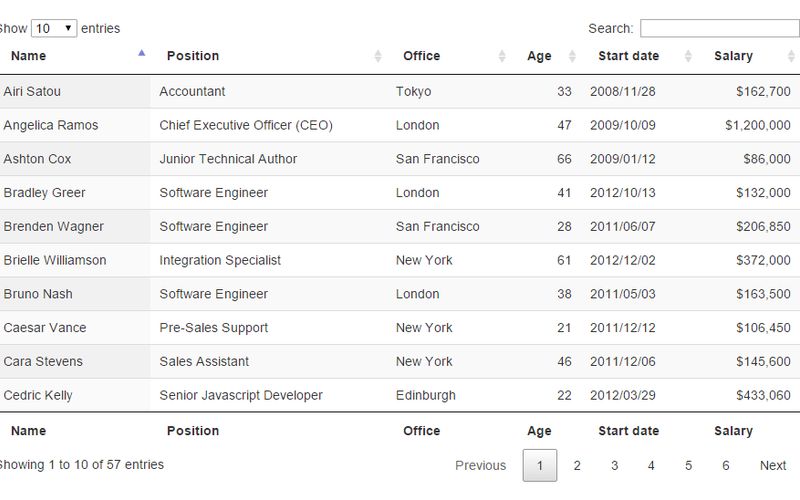
Task: Click the Next pagination button
Action: click(773, 465)
